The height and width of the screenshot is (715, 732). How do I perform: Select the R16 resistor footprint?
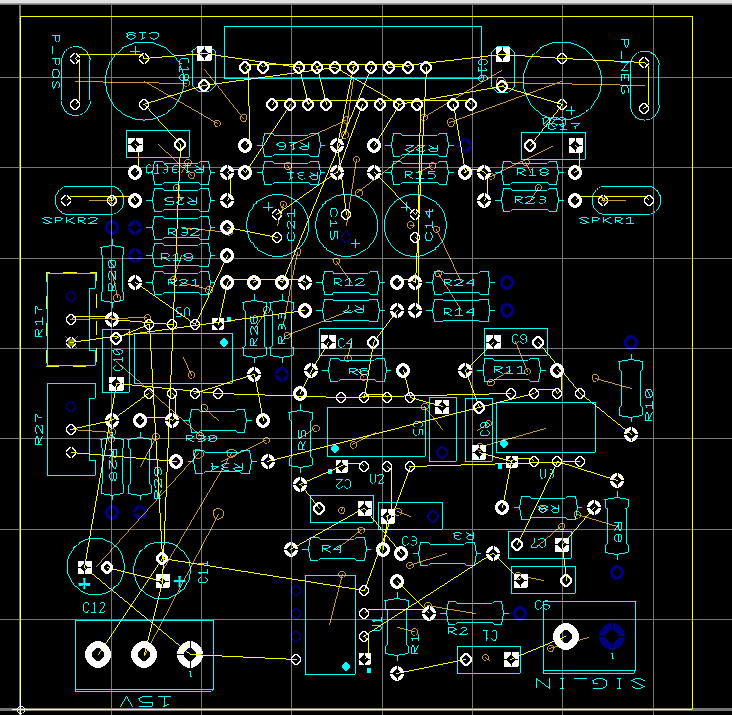[x=291, y=146]
